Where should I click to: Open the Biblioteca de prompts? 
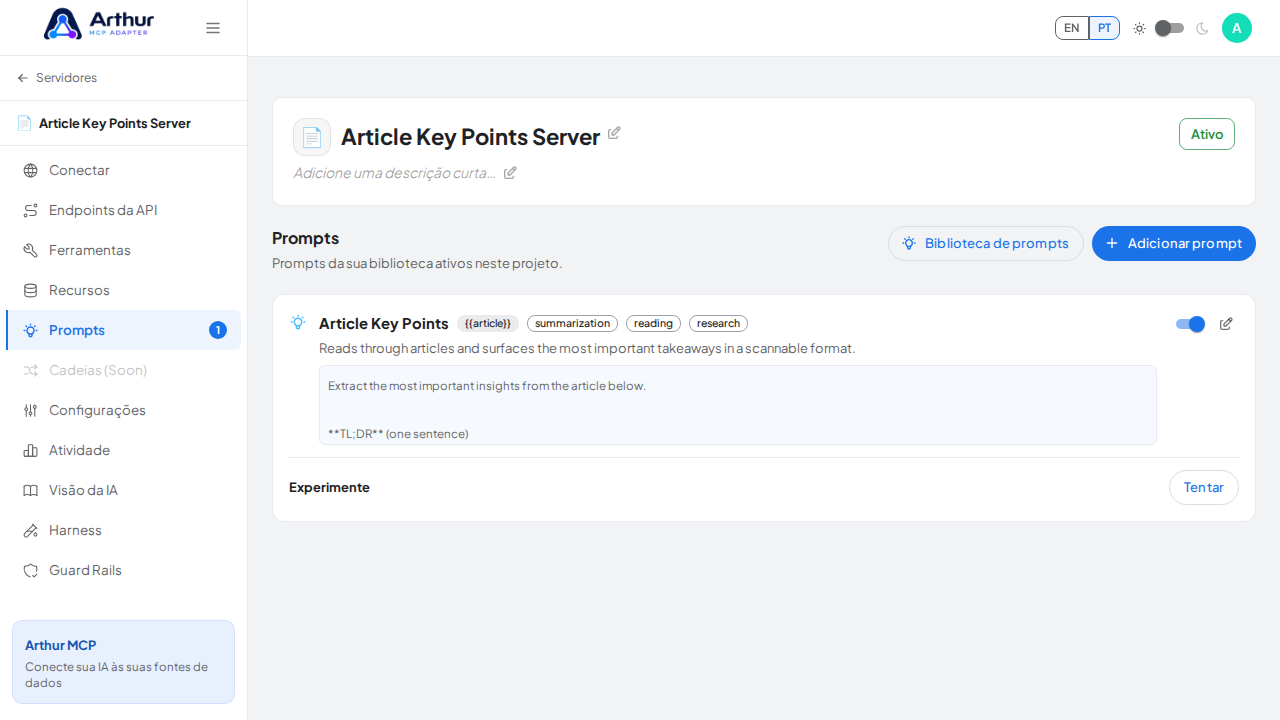986,243
